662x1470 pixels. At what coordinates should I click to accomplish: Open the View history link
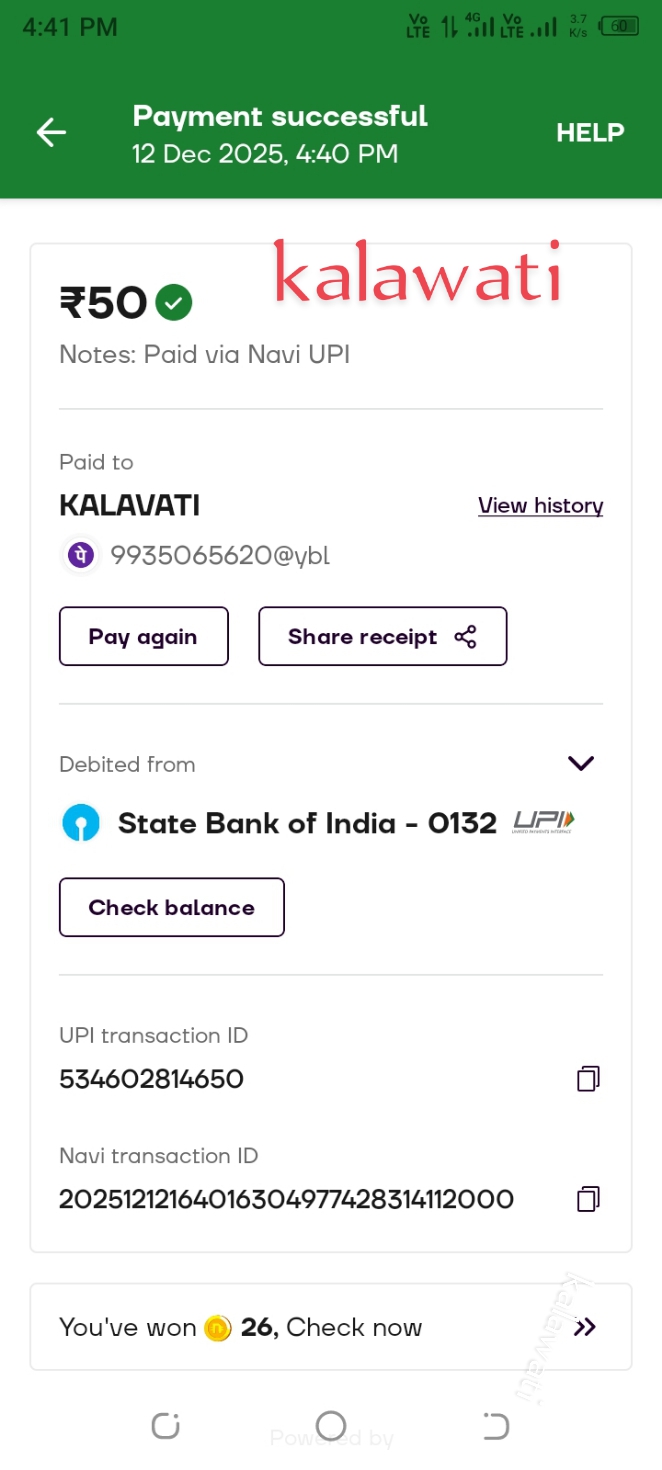[x=540, y=506]
